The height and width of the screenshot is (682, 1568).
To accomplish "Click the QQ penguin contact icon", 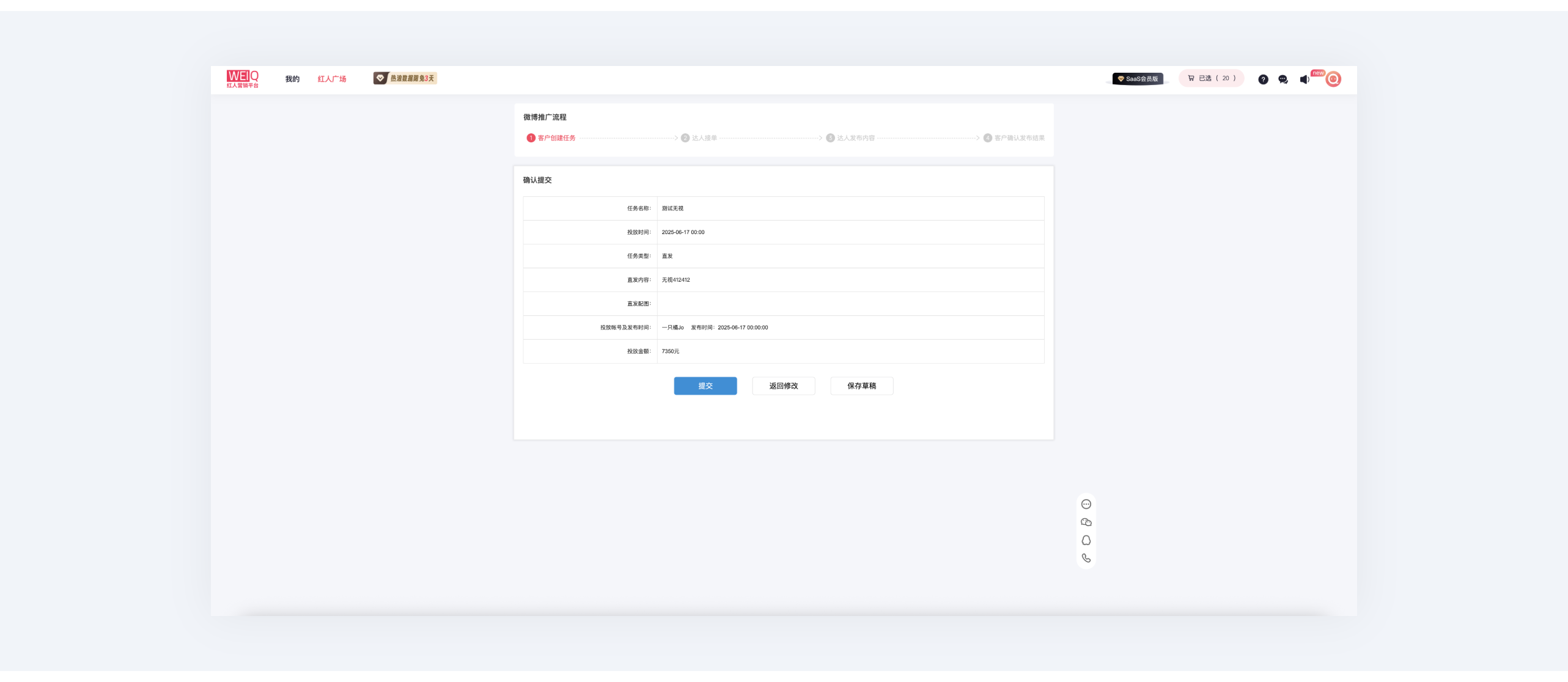I will click(x=1086, y=540).
